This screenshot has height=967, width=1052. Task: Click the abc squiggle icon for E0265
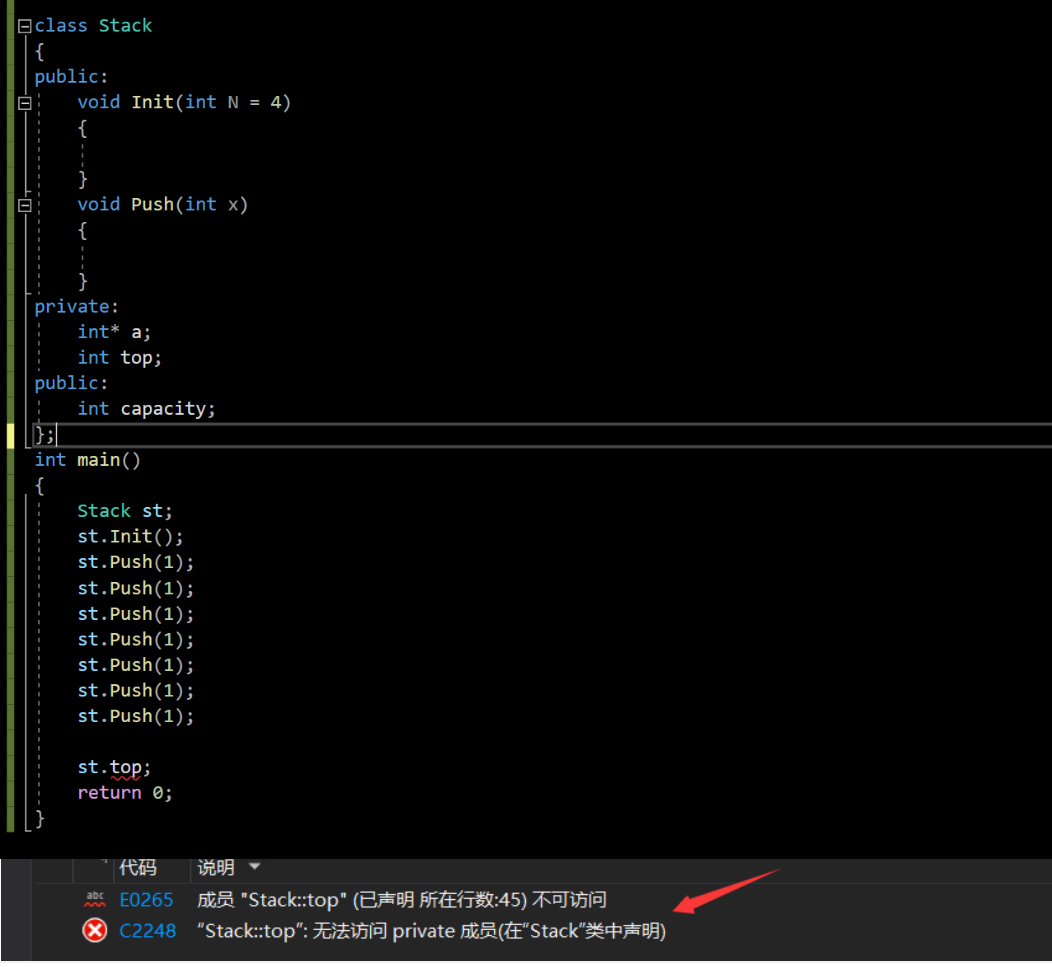pos(95,899)
